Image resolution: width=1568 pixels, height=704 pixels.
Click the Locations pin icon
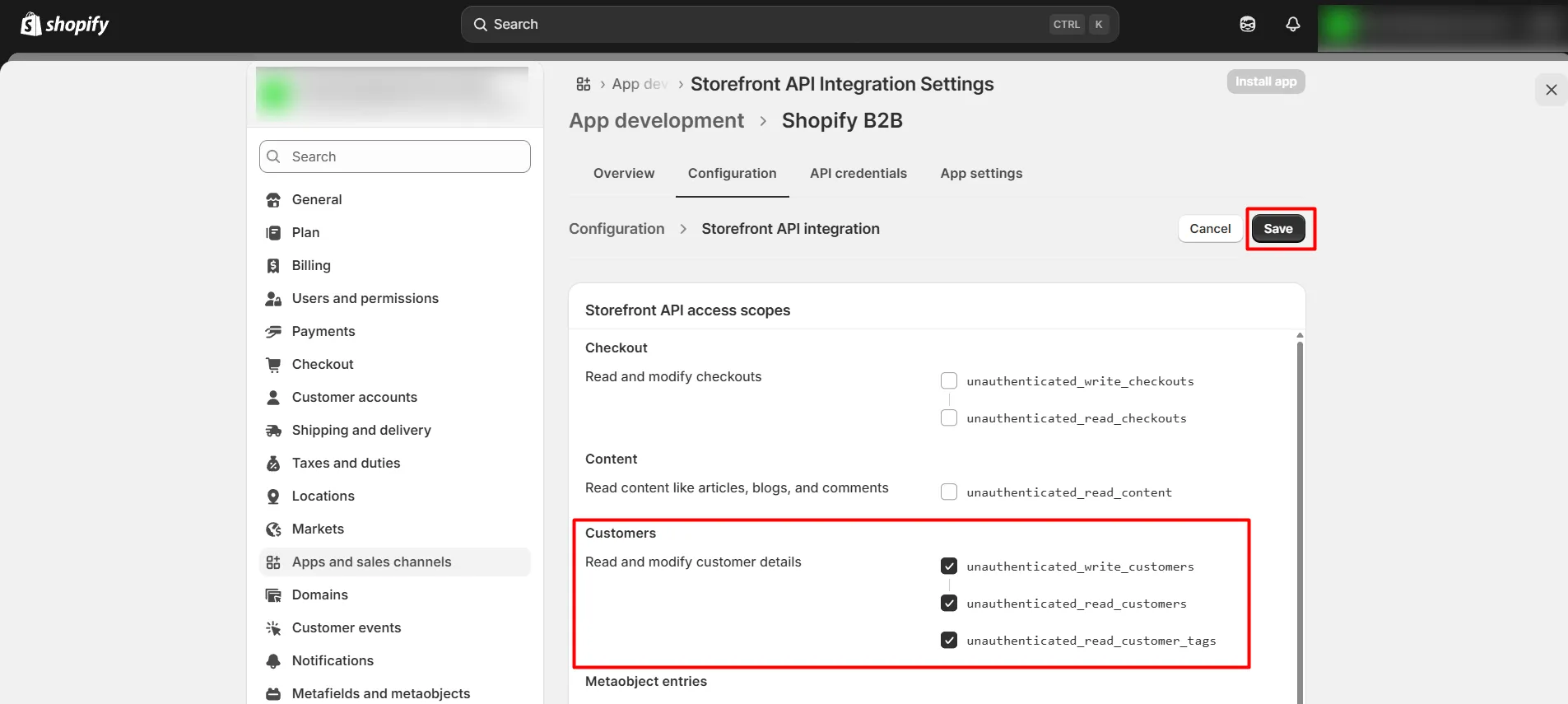pyautogui.click(x=273, y=497)
